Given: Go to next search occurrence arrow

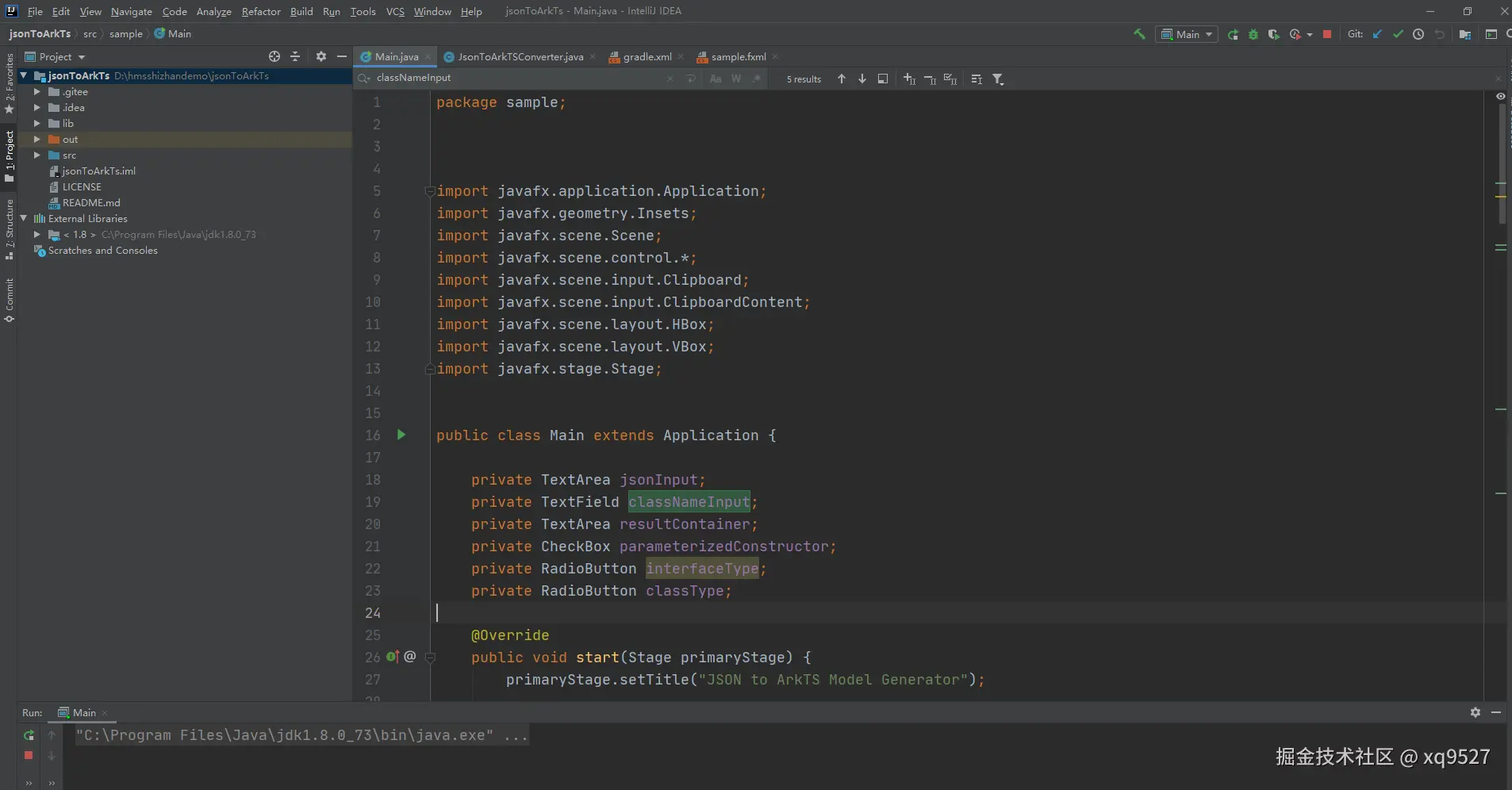Looking at the screenshot, I should (862, 79).
